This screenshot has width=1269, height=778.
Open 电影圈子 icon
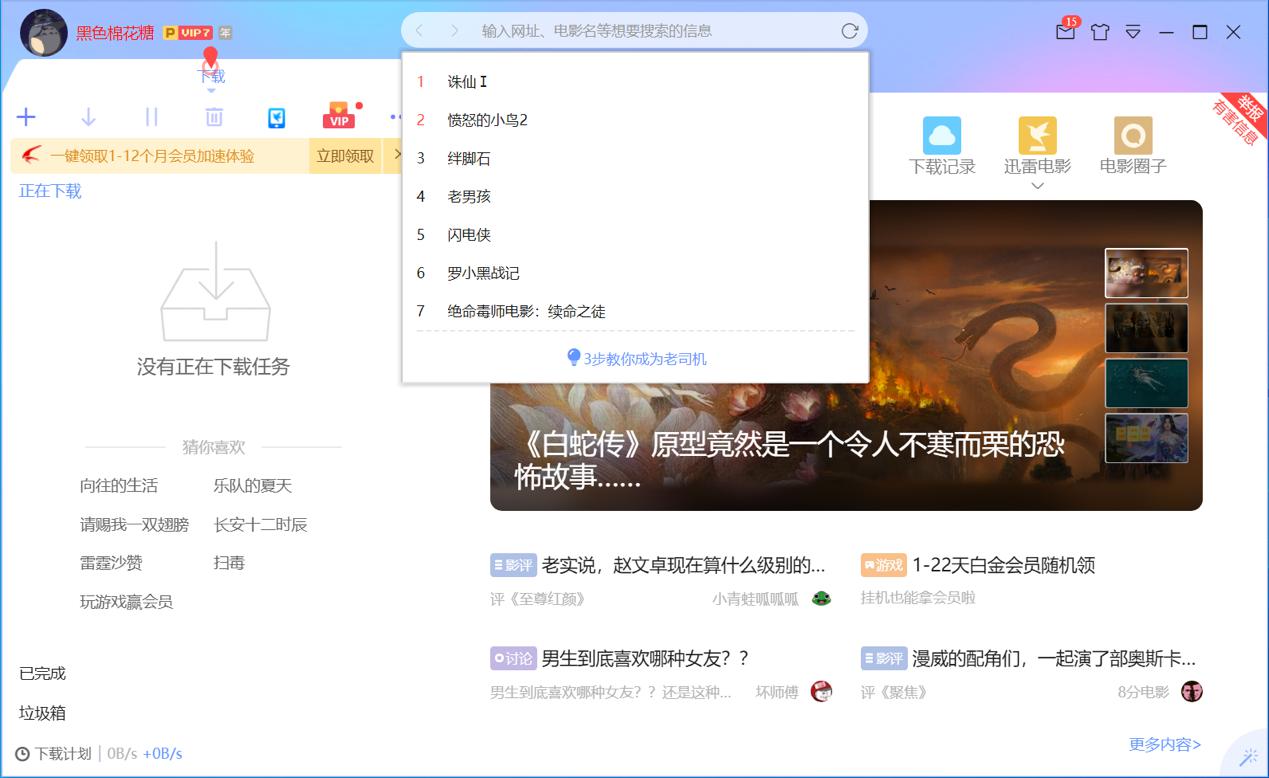point(1133,135)
